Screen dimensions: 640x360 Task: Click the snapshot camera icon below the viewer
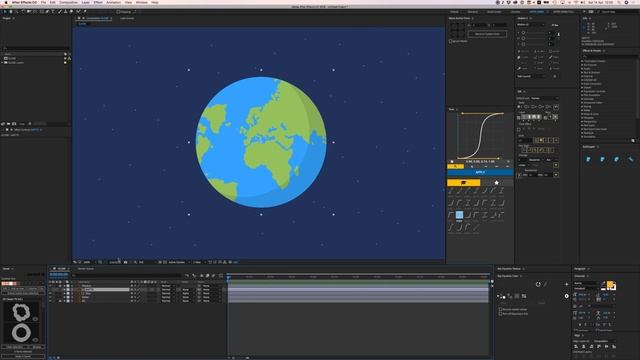point(125,262)
